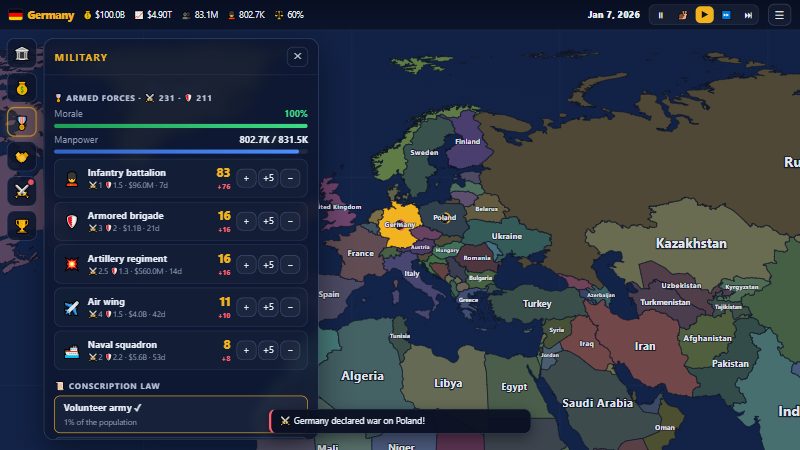The height and width of the screenshot is (450, 800).
Task: Click the 83.1M population indicator
Action: [x=200, y=15]
